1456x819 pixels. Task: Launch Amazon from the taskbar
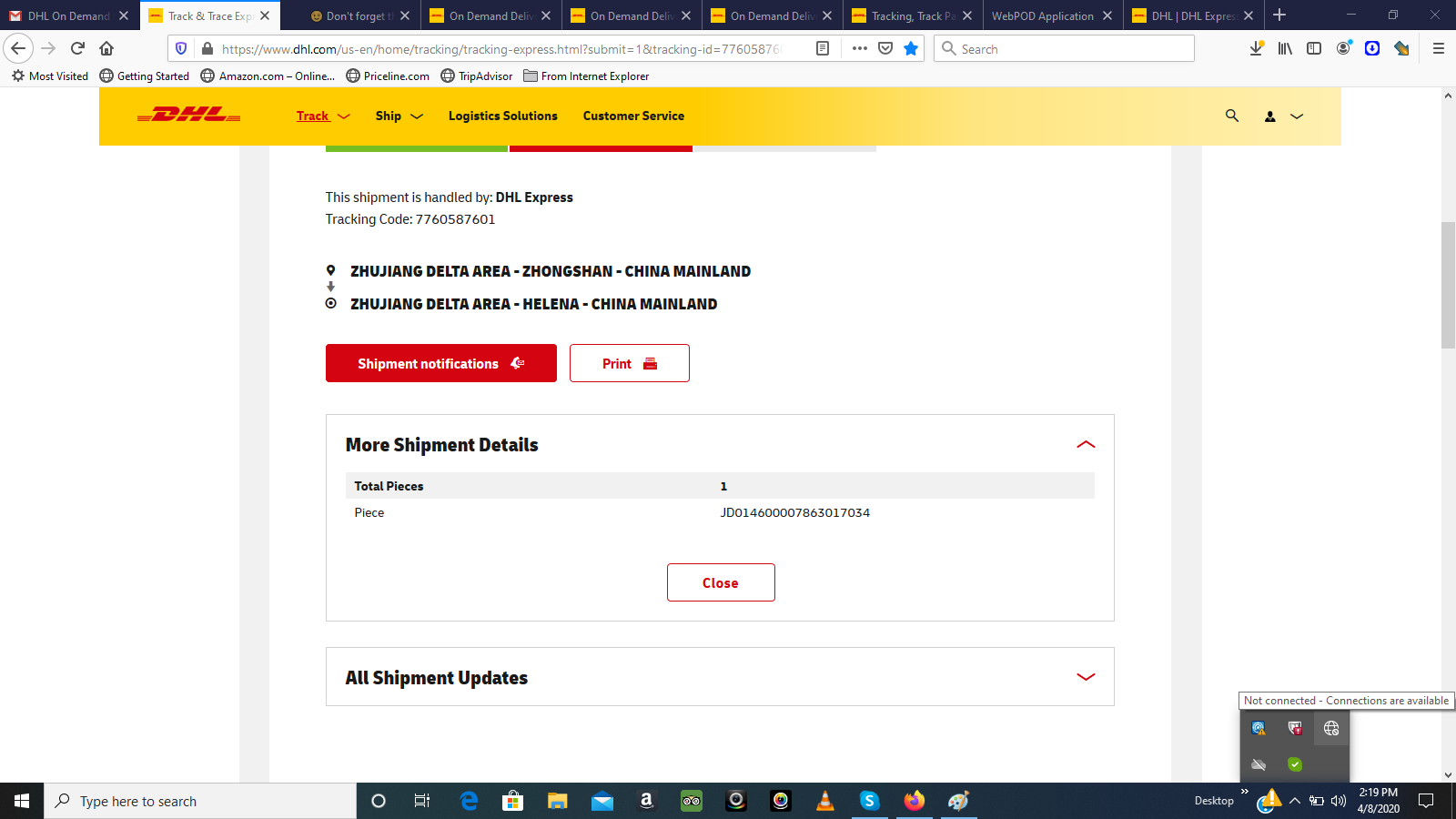click(647, 801)
